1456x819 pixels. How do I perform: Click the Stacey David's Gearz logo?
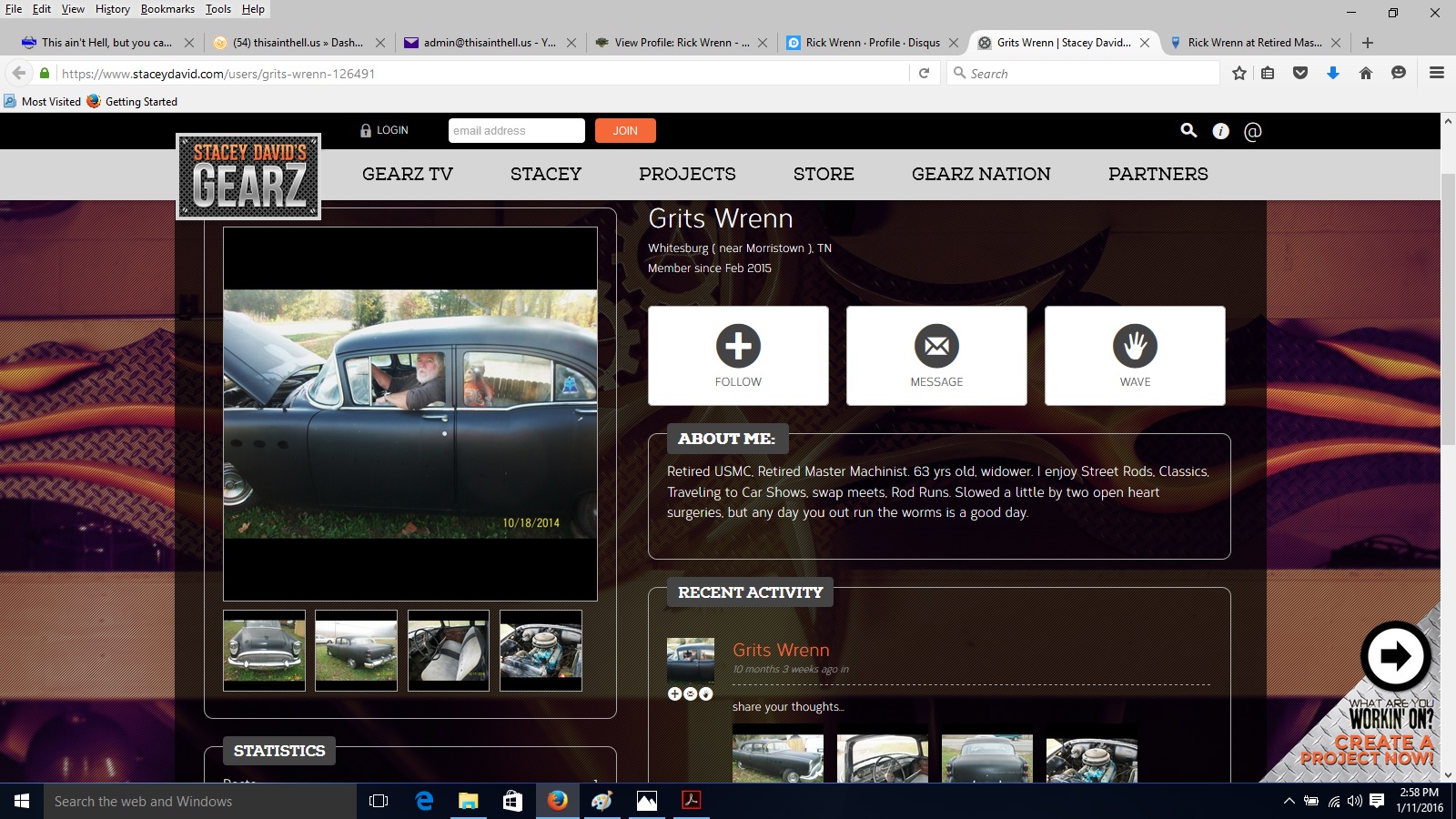coord(248,177)
